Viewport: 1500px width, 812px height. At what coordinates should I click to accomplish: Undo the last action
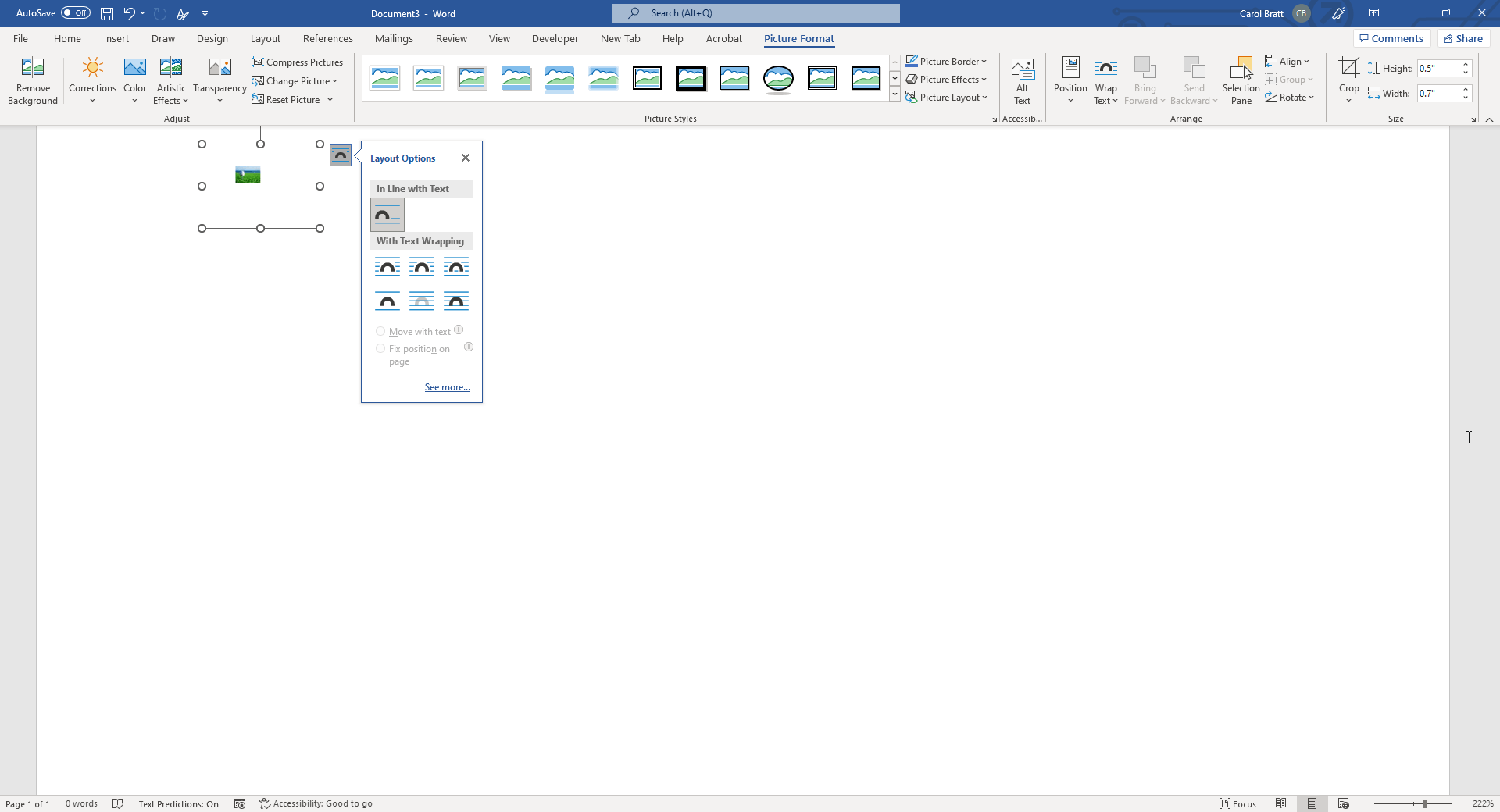(x=129, y=13)
